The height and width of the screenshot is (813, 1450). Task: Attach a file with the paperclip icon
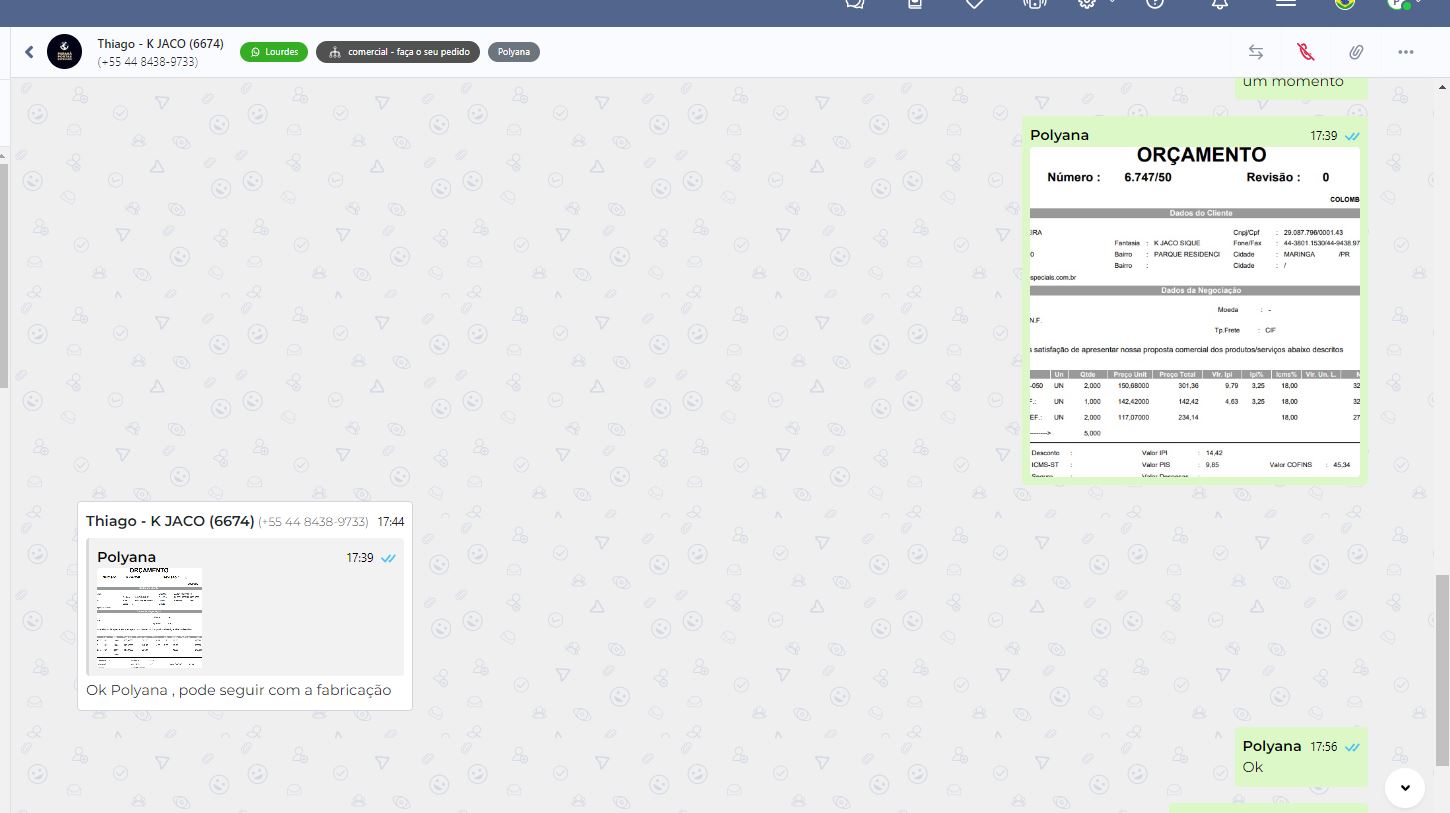[1356, 52]
